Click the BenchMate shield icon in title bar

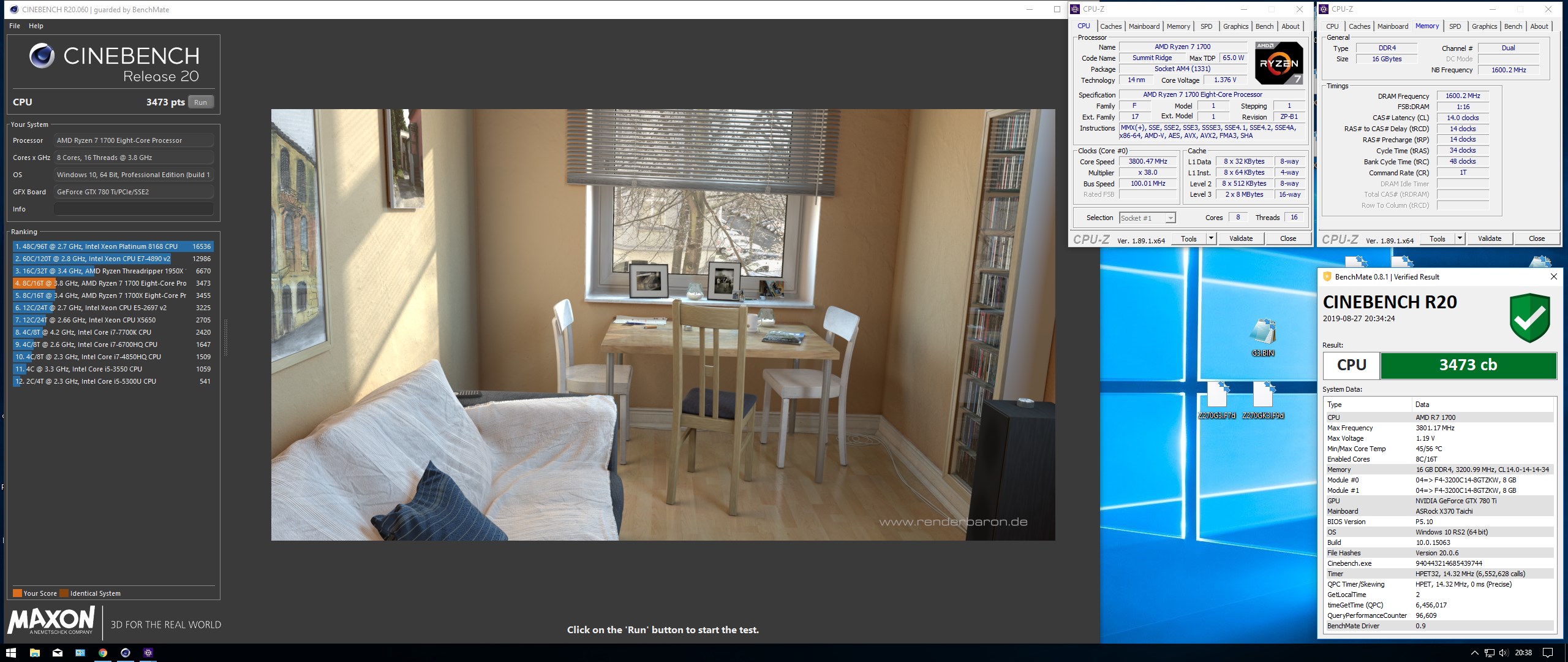point(1327,276)
